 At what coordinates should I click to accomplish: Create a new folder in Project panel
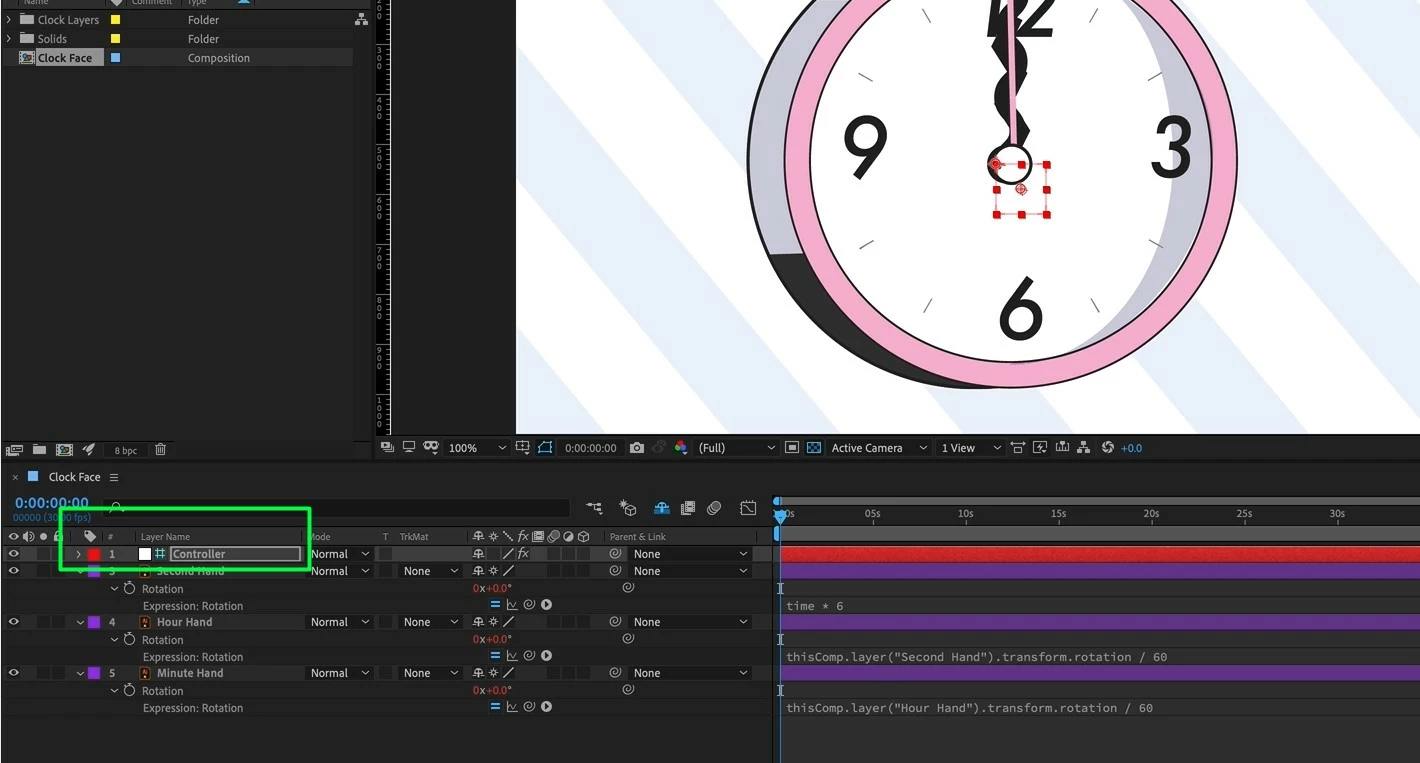click(39, 450)
